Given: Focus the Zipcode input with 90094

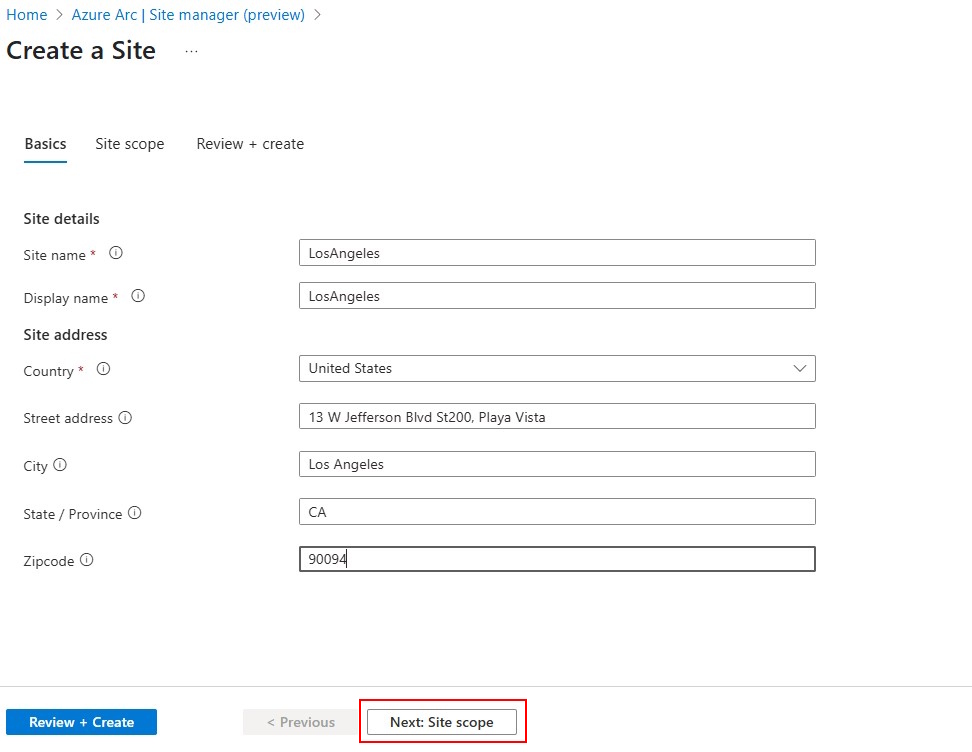Looking at the screenshot, I should coord(557,559).
